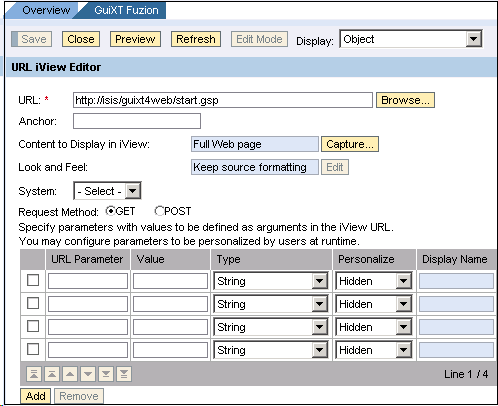Move down one line in parameter table
Image resolution: width=498 pixels, height=406 pixels.
(88, 374)
